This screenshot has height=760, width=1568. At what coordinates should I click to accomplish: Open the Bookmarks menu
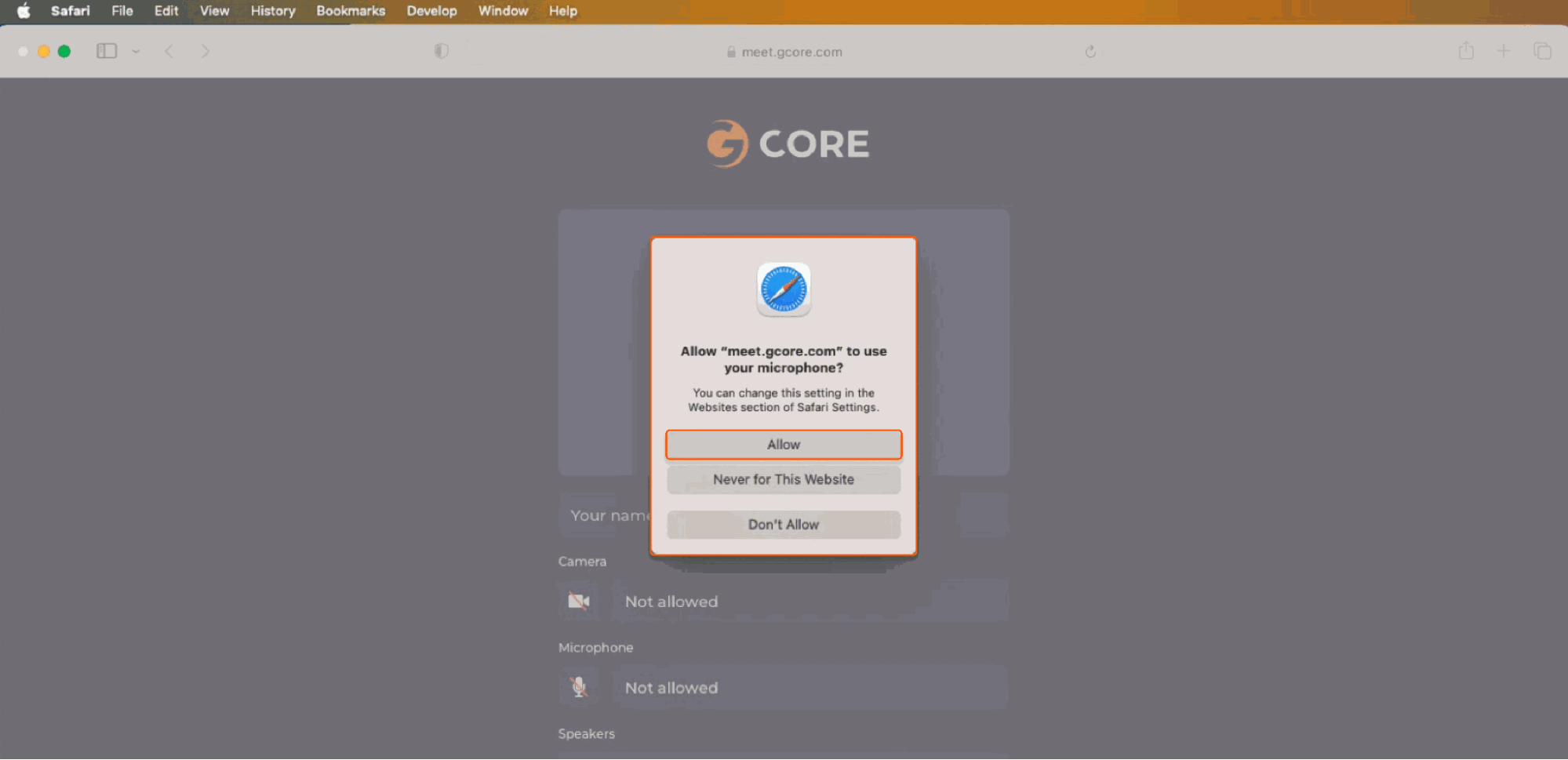[351, 11]
